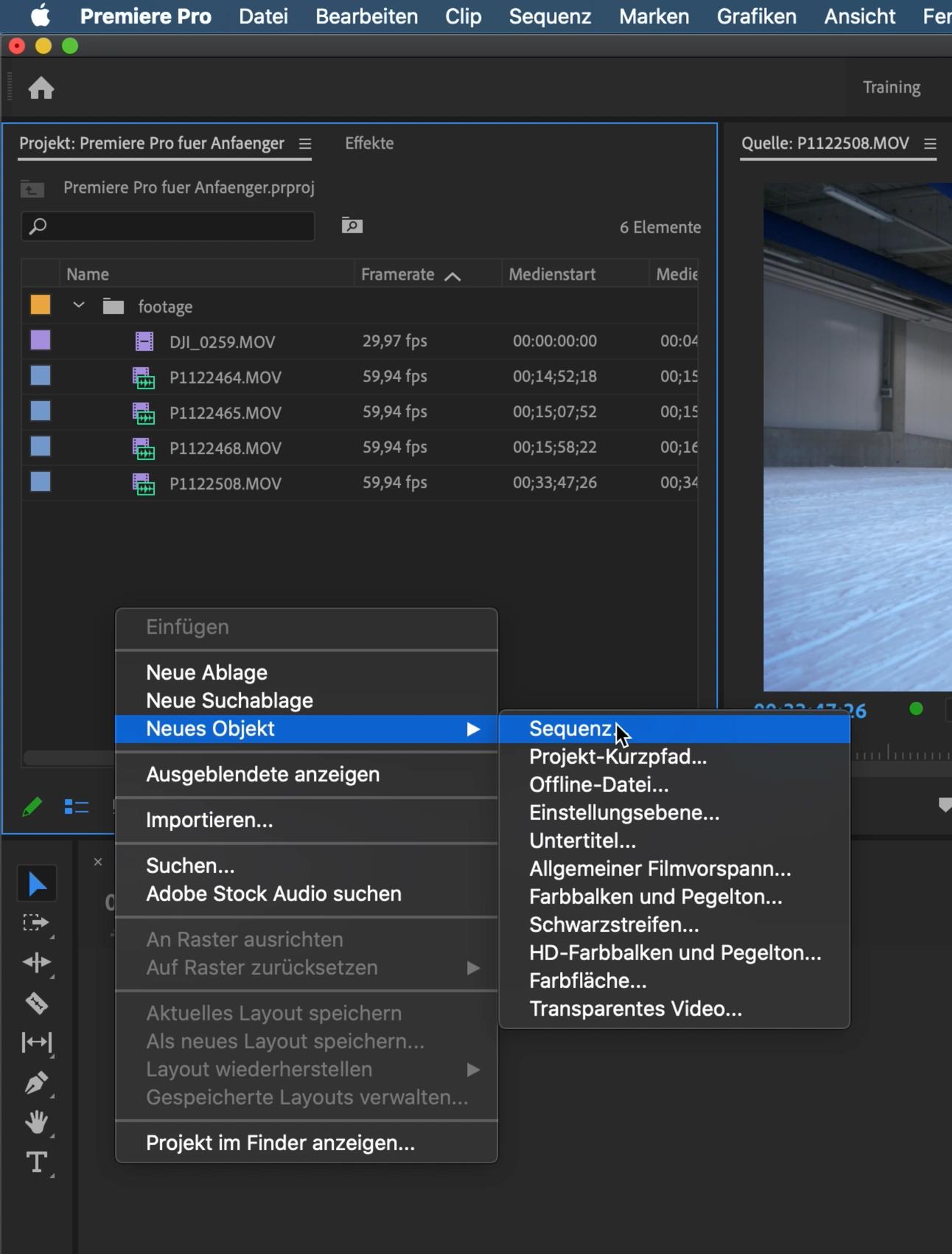
Task: Switch to the Effekte tab
Action: coord(369,144)
